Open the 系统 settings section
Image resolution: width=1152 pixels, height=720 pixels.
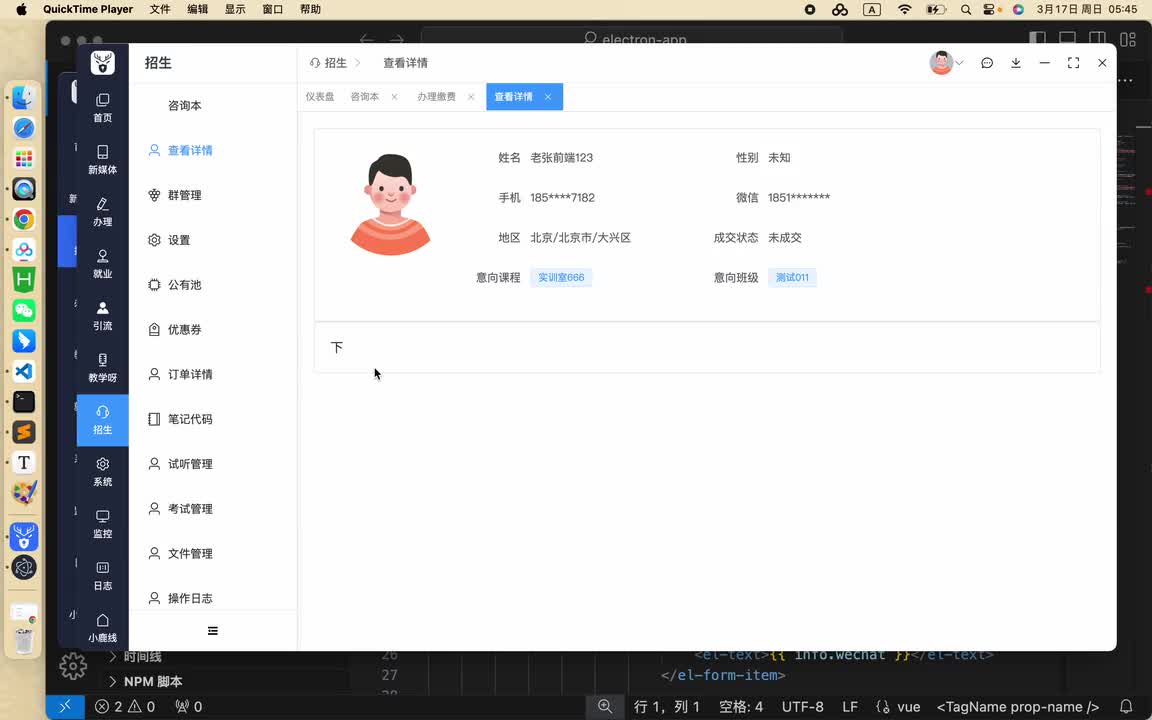[x=102, y=472]
